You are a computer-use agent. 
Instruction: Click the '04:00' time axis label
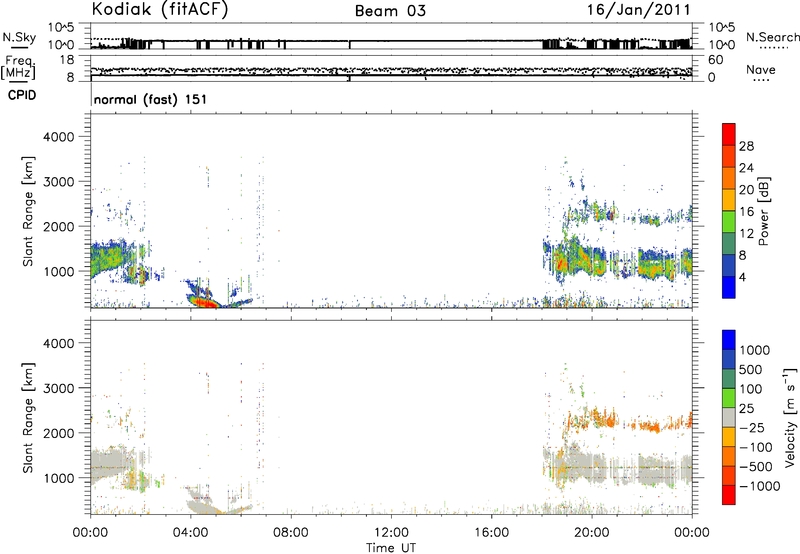(190, 533)
